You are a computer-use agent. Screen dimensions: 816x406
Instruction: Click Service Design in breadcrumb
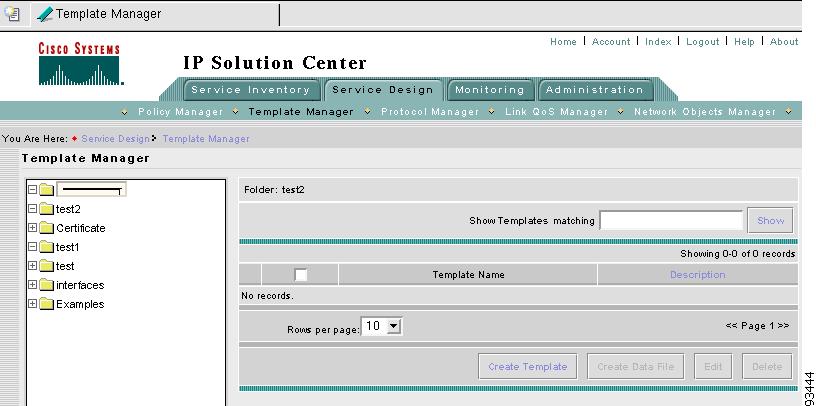116,139
